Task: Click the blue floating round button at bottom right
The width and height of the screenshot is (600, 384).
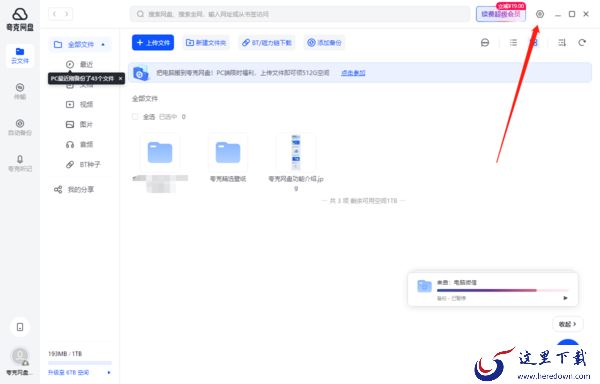Action: click(x=568, y=343)
